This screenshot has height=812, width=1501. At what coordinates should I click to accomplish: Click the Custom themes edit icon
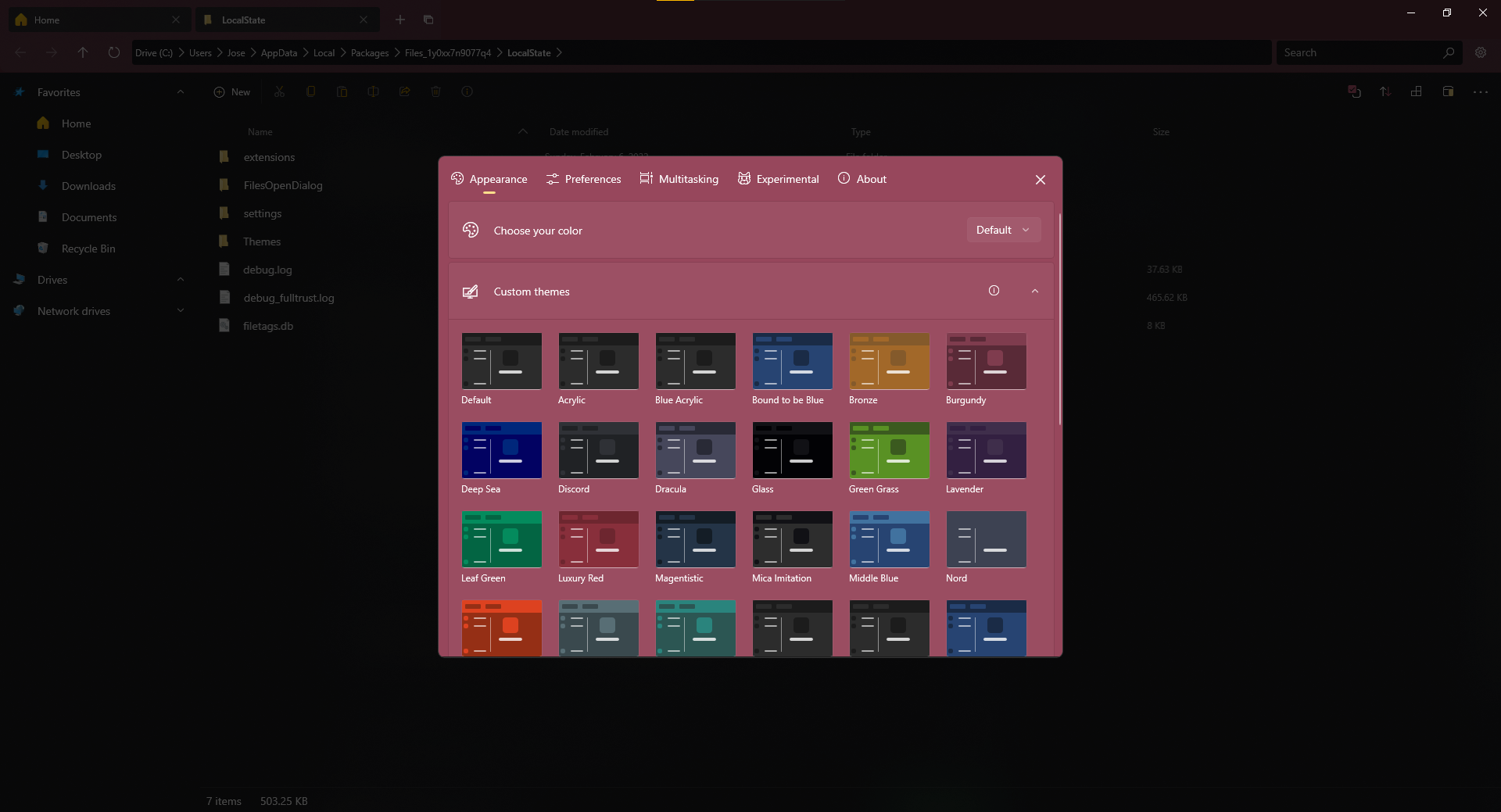pyautogui.click(x=470, y=292)
